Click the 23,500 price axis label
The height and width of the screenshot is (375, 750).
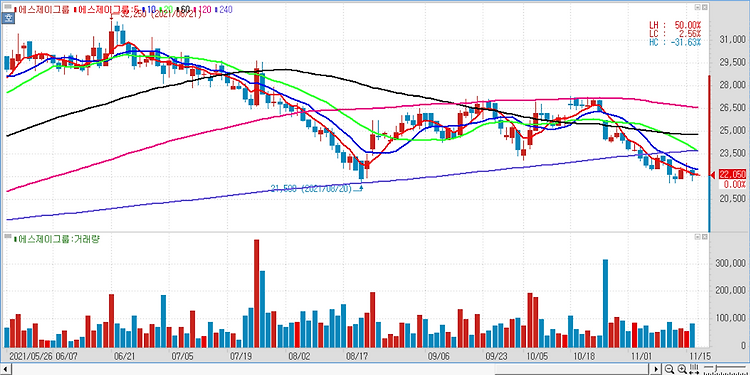tap(732, 153)
